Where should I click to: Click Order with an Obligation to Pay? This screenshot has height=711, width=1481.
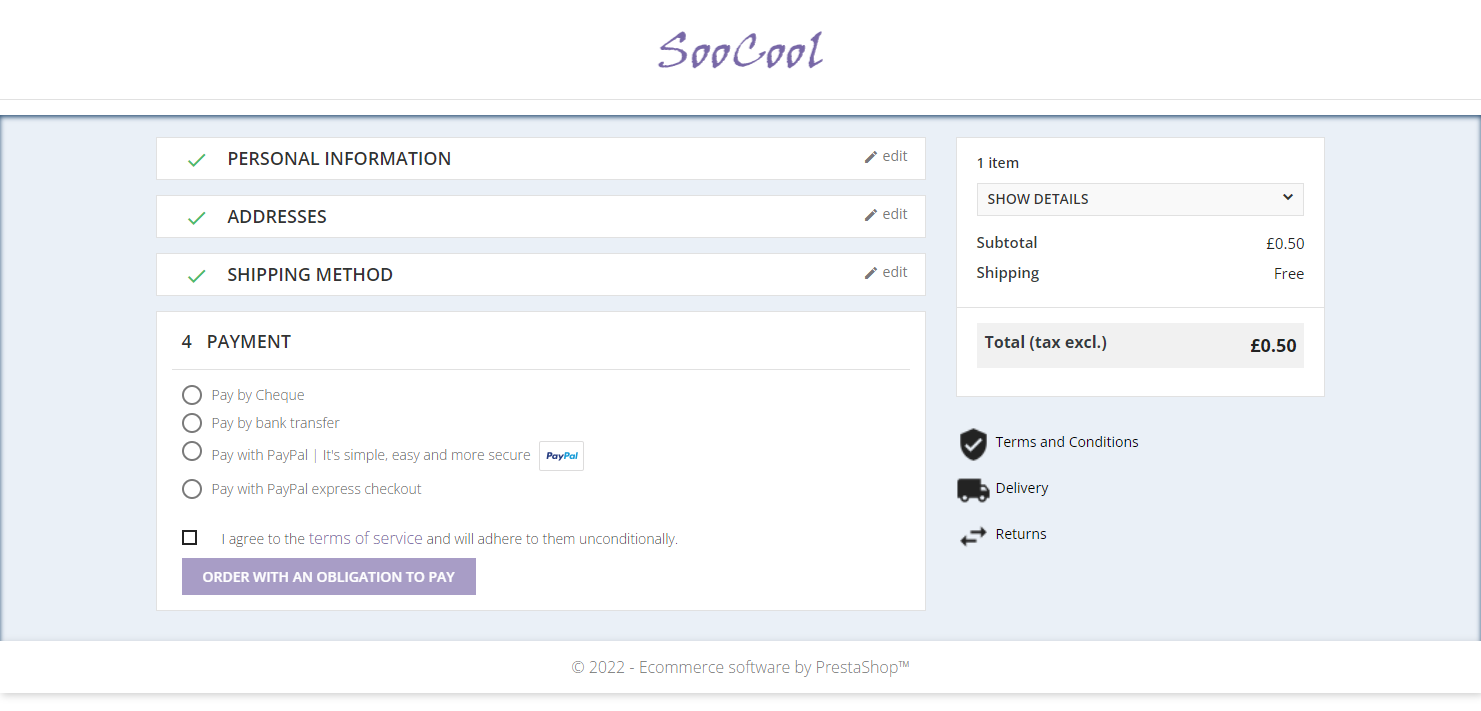329,577
